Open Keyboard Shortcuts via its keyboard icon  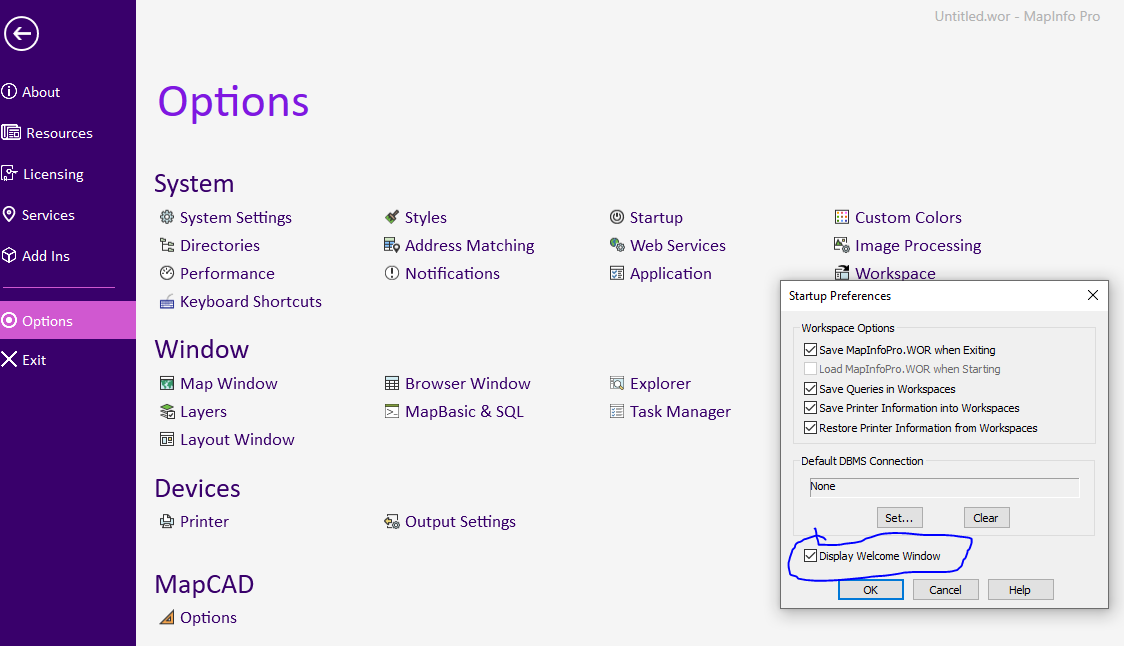coord(167,302)
